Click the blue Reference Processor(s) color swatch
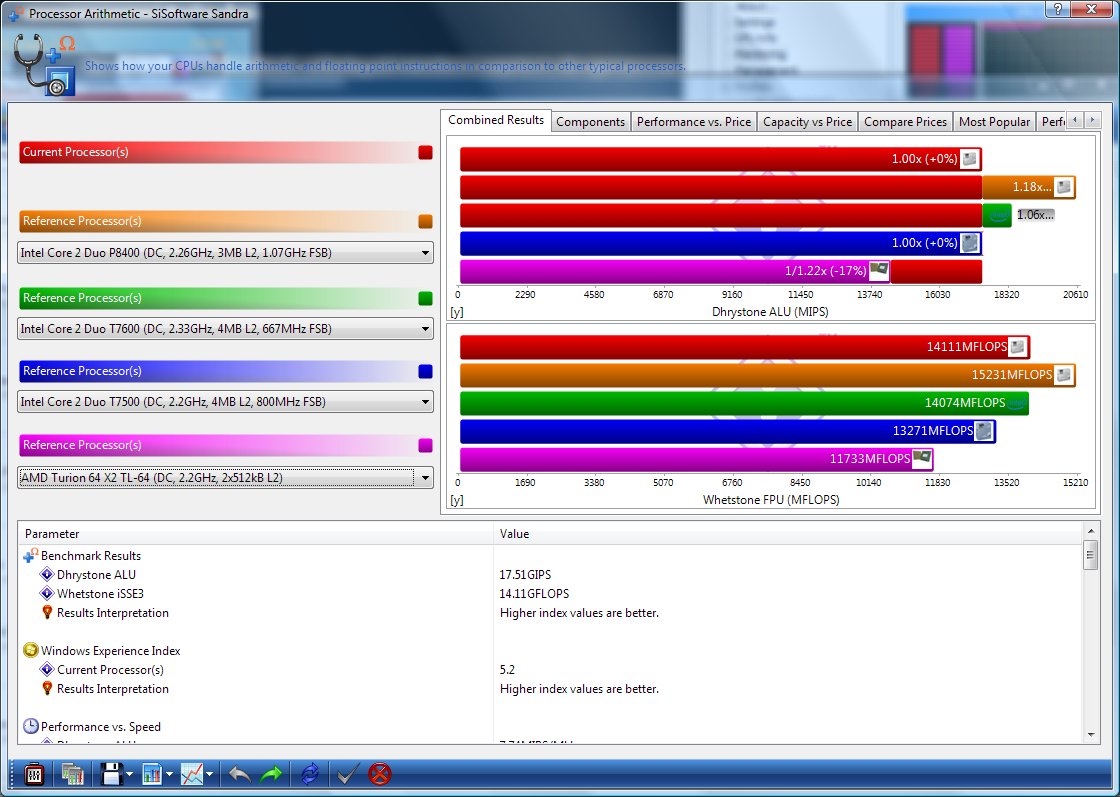 point(425,371)
